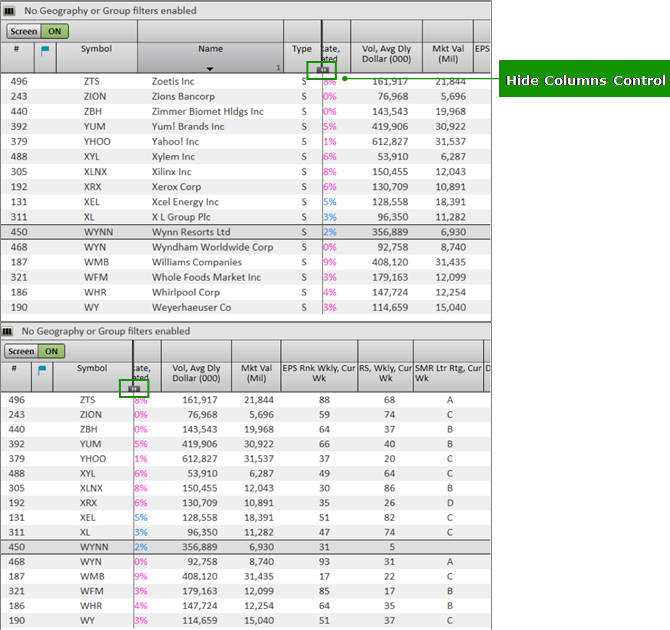Select the Xilinx Inc name cell
The image size is (670, 630).
(x=172, y=172)
